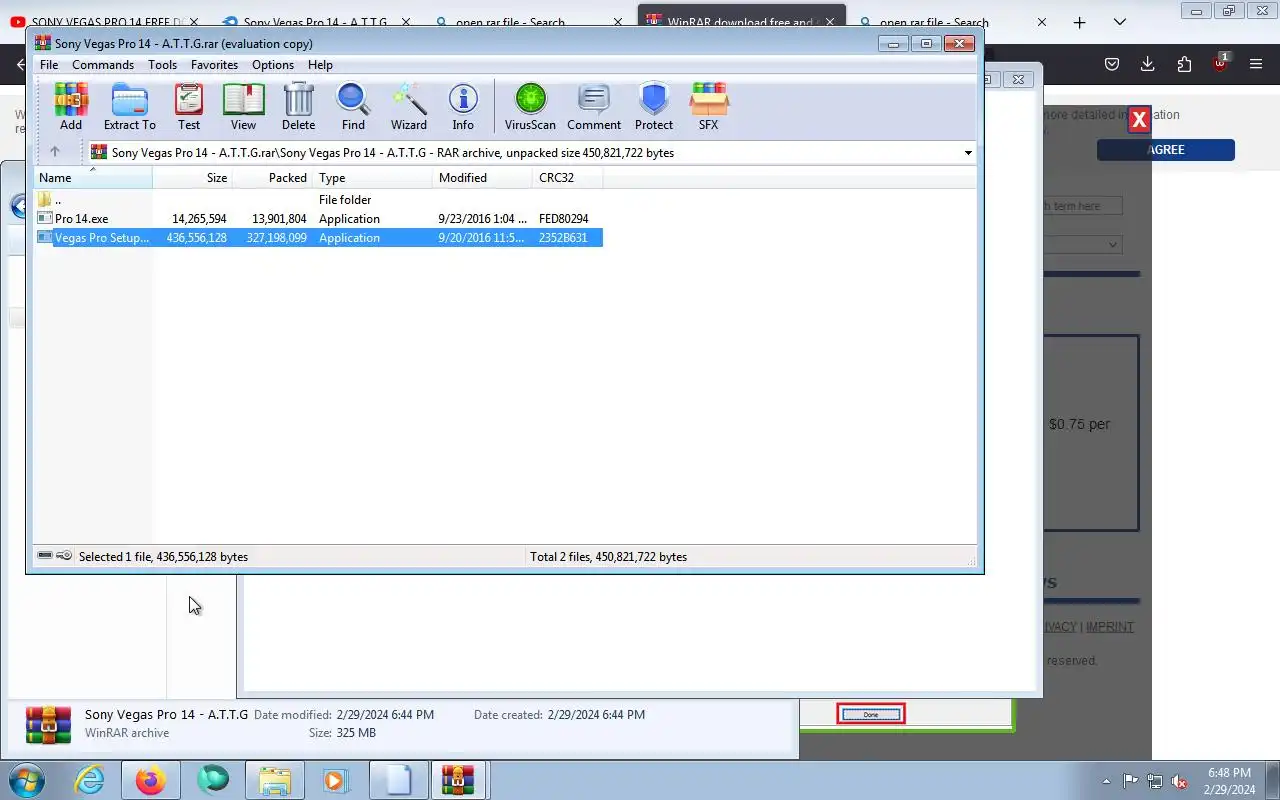Click the Delete trash icon
This screenshot has height=800, width=1280.
click(x=298, y=107)
